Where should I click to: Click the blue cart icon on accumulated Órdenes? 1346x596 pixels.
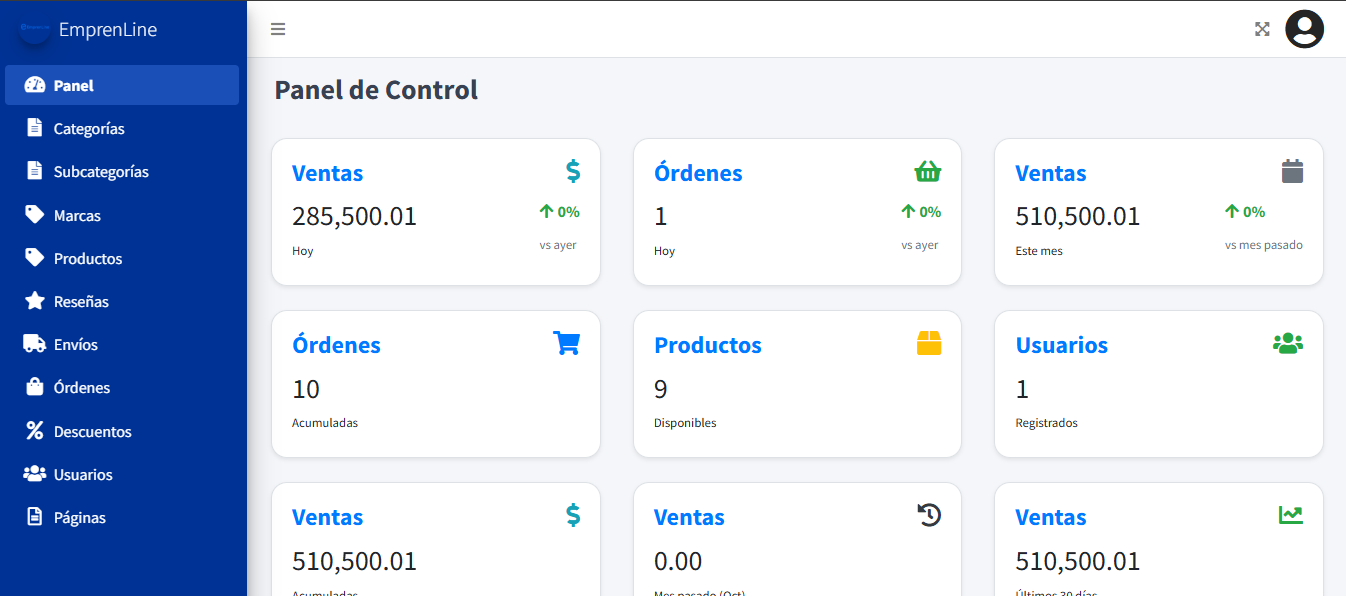click(566, 343)
